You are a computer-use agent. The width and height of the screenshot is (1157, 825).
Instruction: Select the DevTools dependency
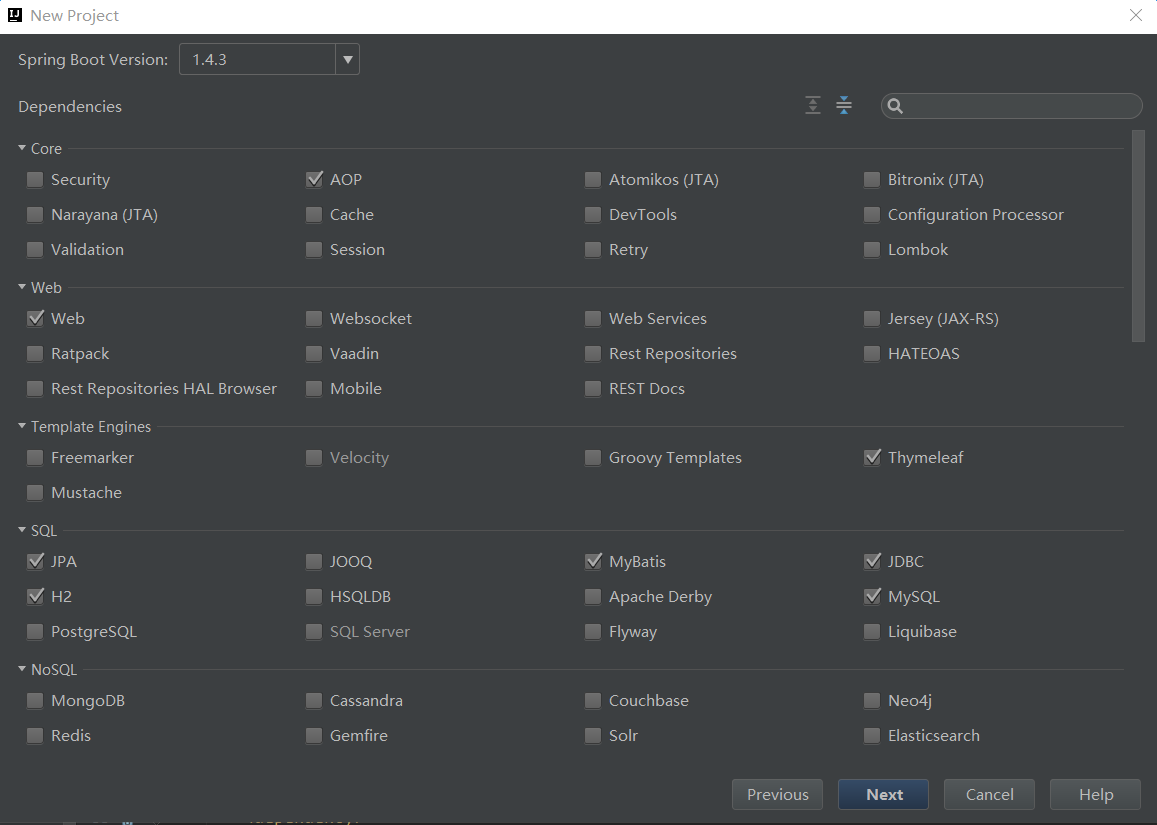[x=593, y=215]
